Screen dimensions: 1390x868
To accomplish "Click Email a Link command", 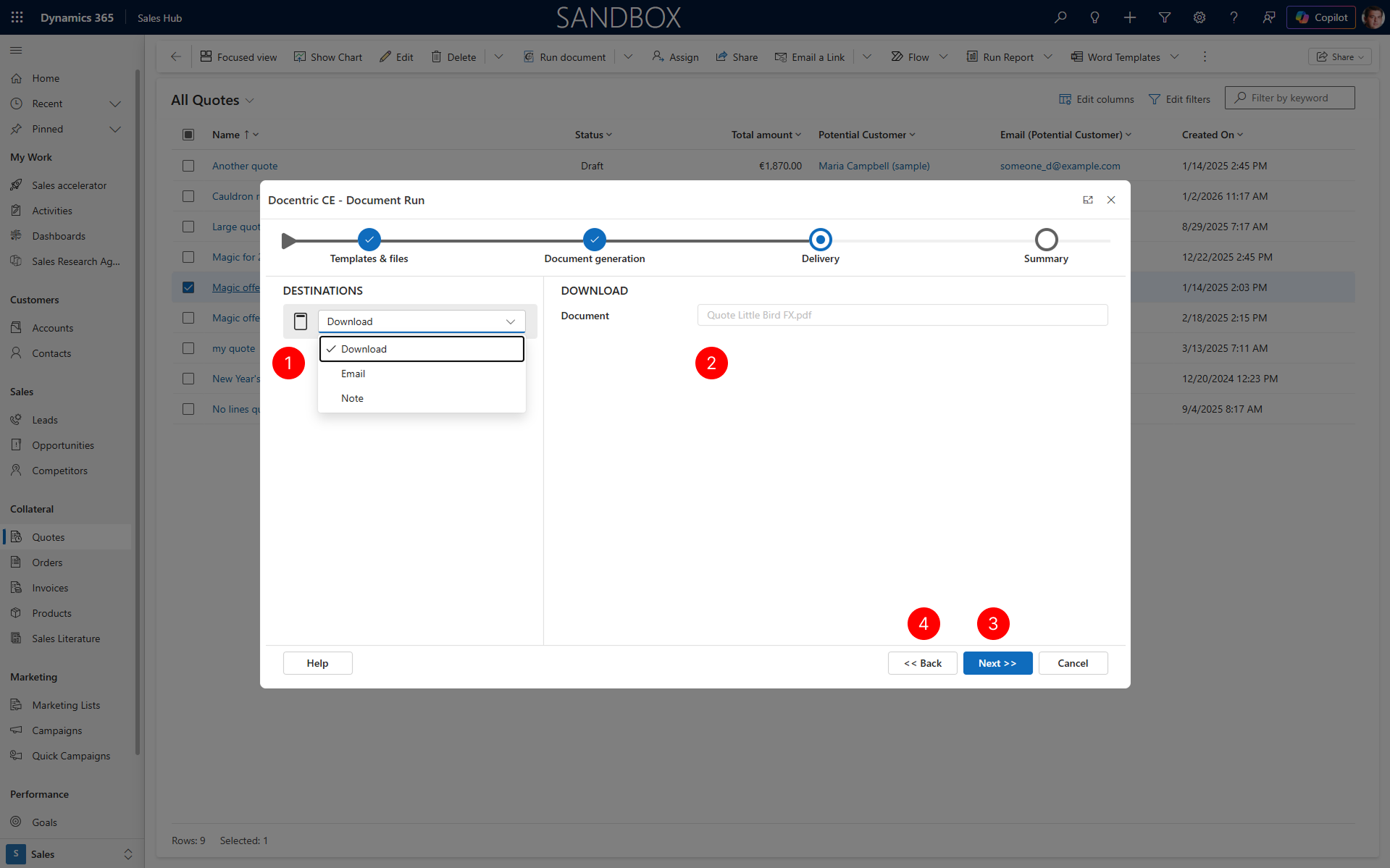I will click(810, 57).
